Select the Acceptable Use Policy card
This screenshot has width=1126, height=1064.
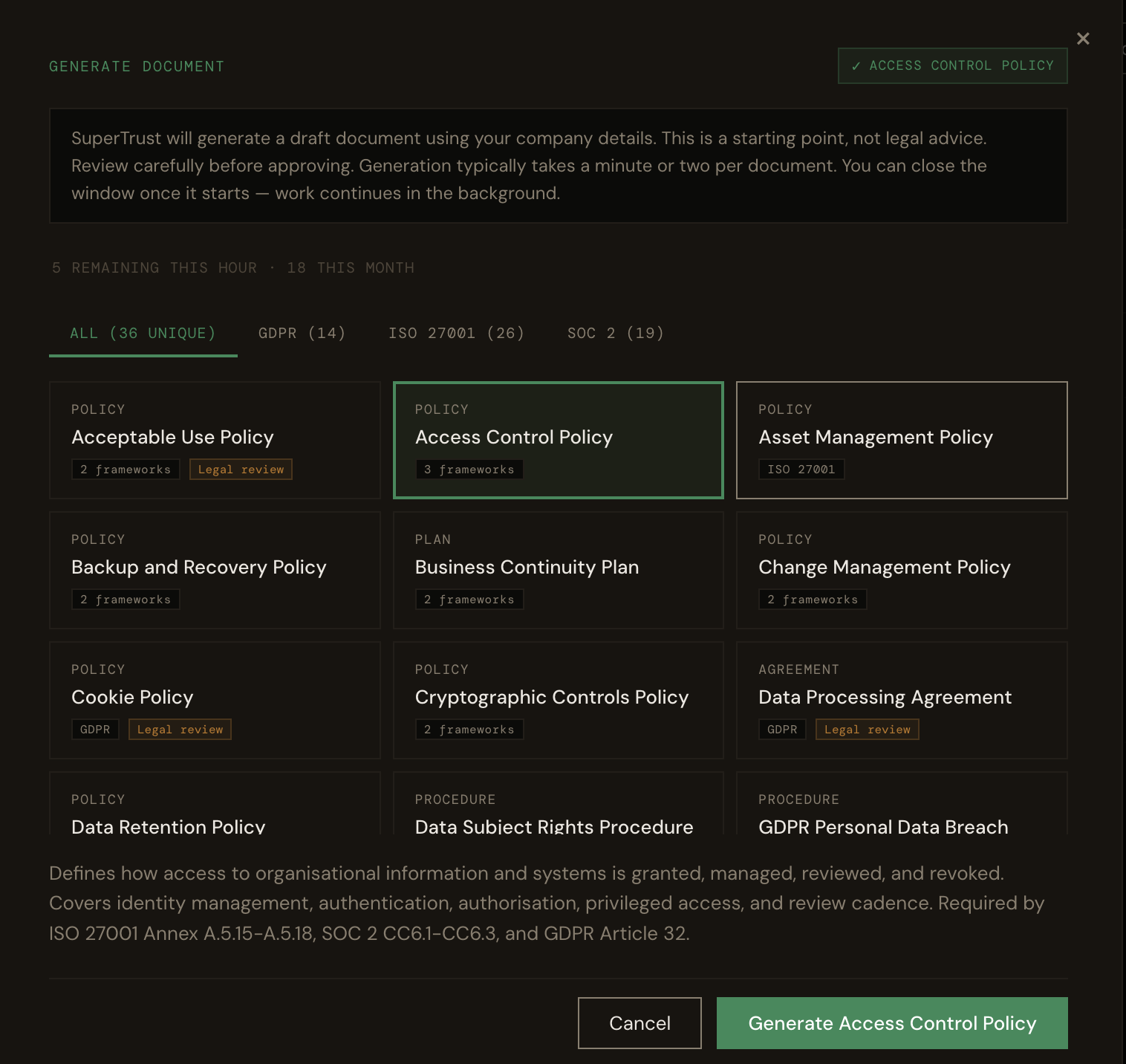coord(215,440)
